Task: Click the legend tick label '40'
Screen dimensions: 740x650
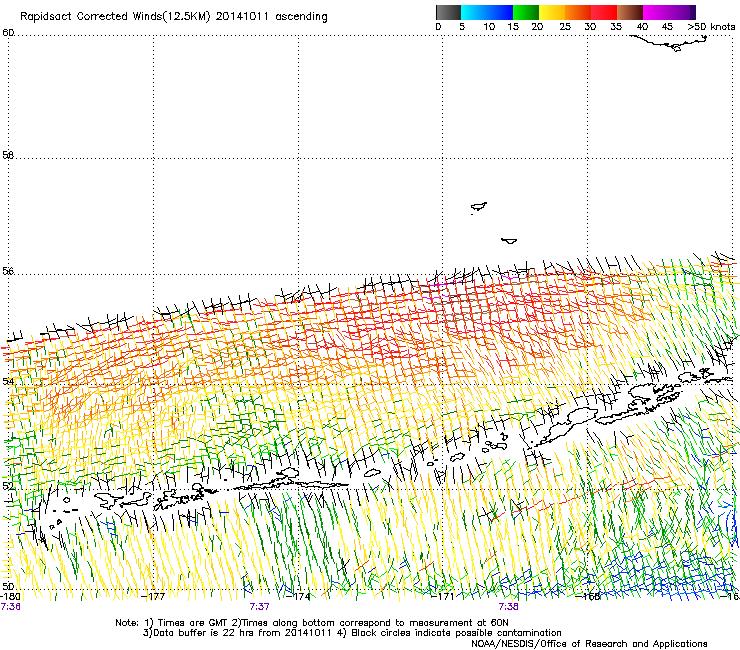Action: [x=642, y=27]
